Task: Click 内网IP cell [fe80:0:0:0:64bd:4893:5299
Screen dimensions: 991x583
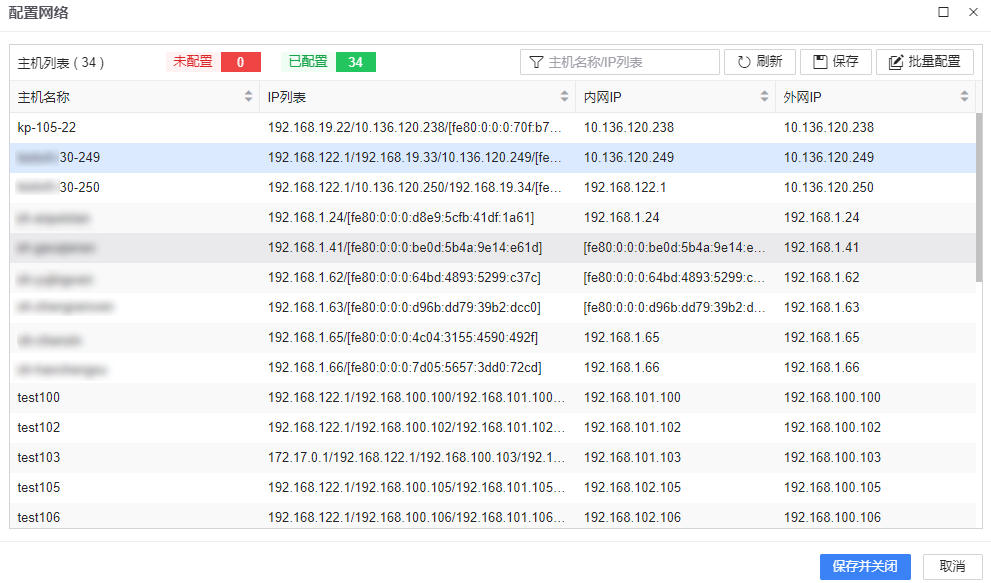Action: tap(674, 278)
